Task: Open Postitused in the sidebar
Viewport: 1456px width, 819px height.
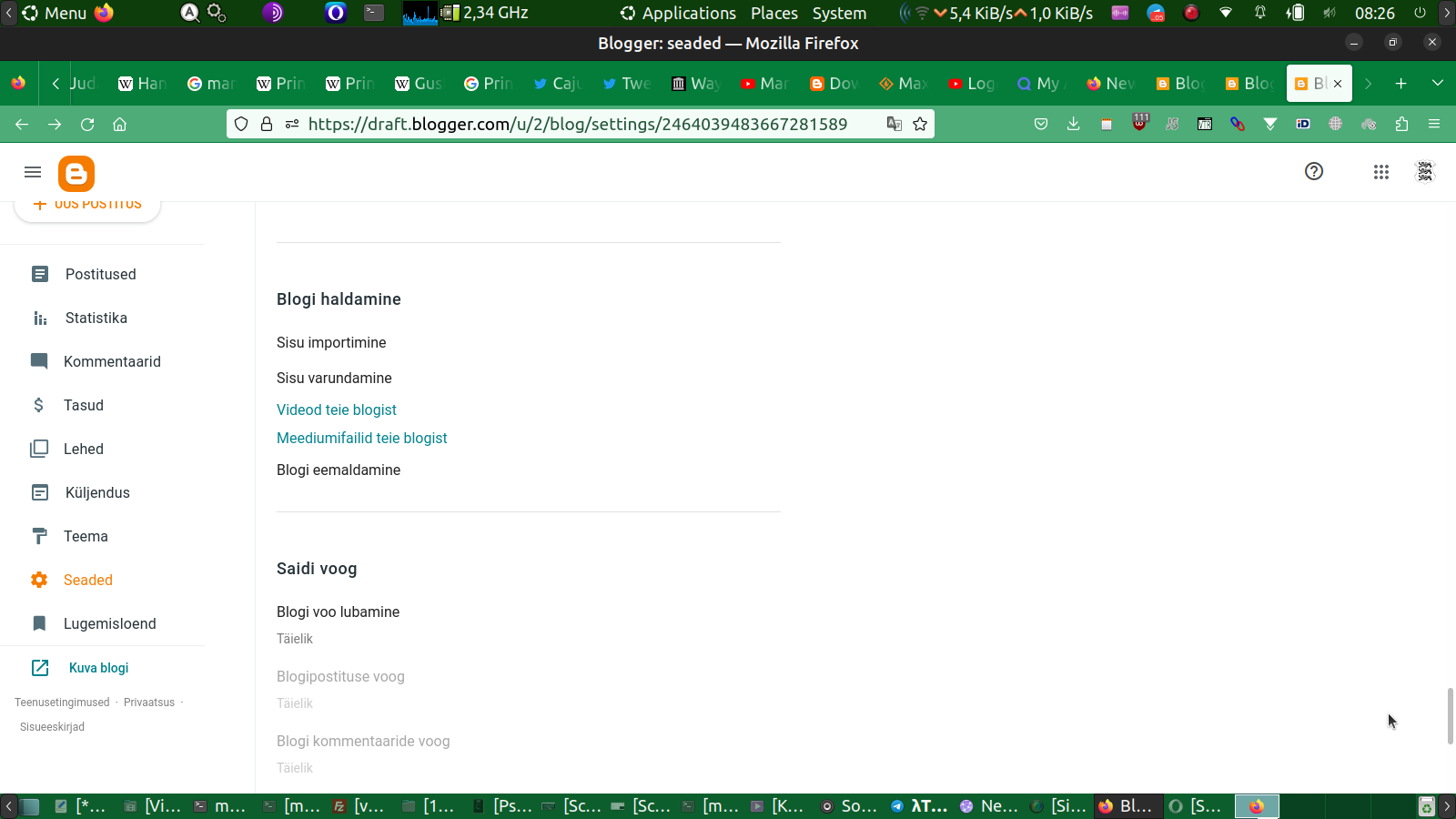Action: 100,274
